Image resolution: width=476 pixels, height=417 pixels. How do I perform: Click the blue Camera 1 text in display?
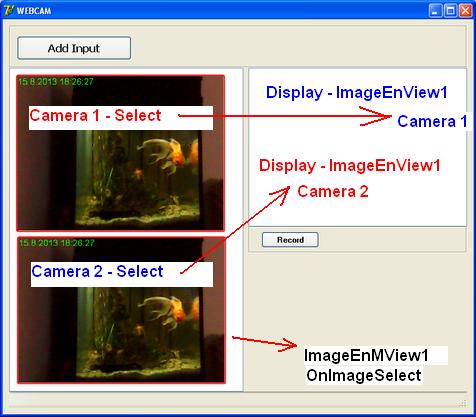432,121
